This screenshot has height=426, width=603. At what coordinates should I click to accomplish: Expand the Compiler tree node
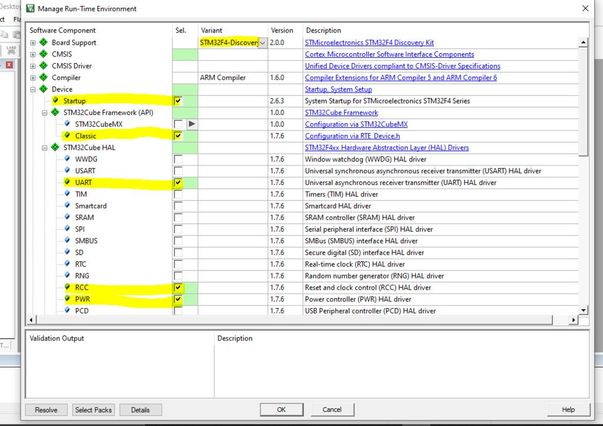pyautogui.click(x=33, y=78)
